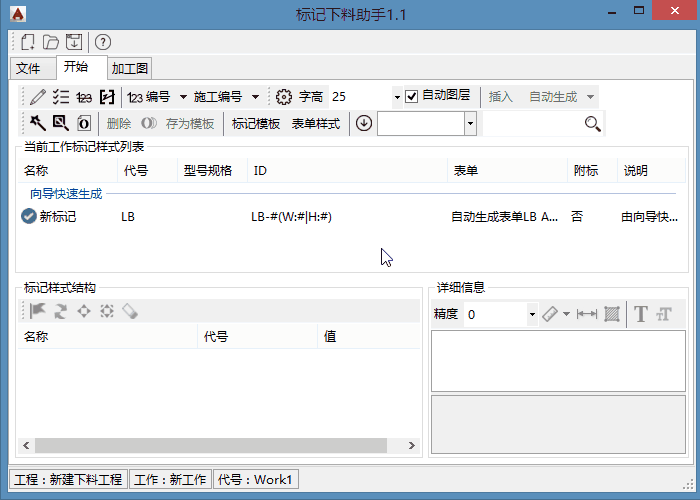
Task: Expand the ruler icon dropdown arrow
Action: click(566, 314)
